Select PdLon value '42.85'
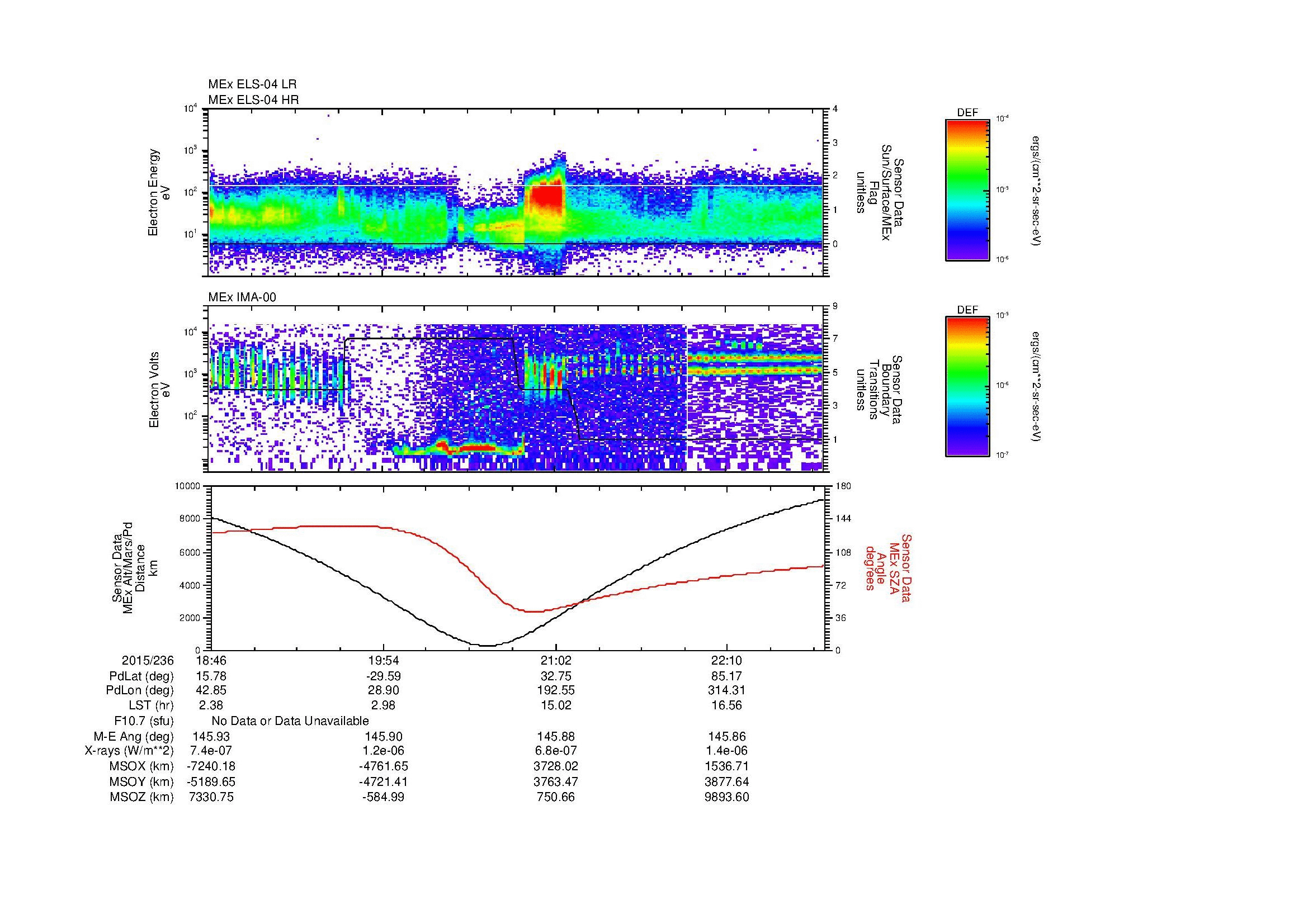 211,690
